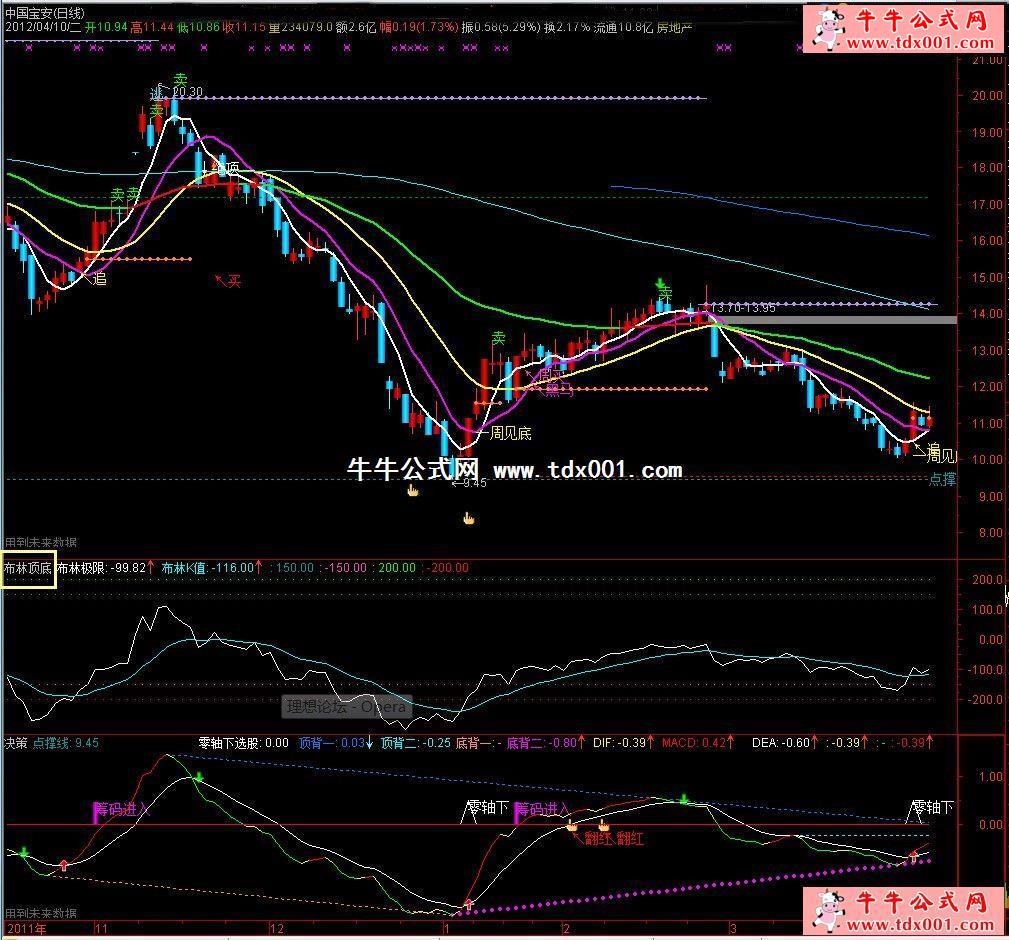
Task: Click the 房地产 sector label in header
Action: click(x=673, y=28)
